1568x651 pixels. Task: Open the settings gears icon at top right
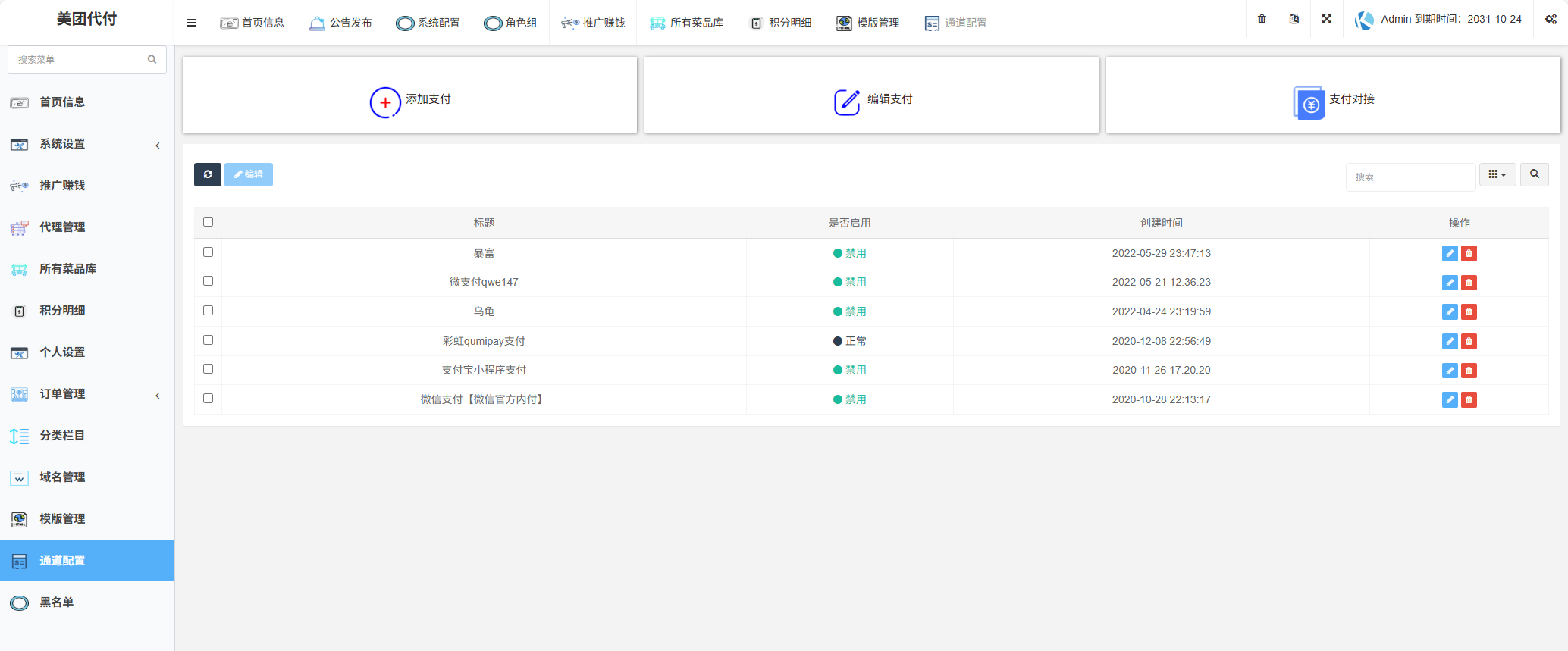click(1551, 20)
